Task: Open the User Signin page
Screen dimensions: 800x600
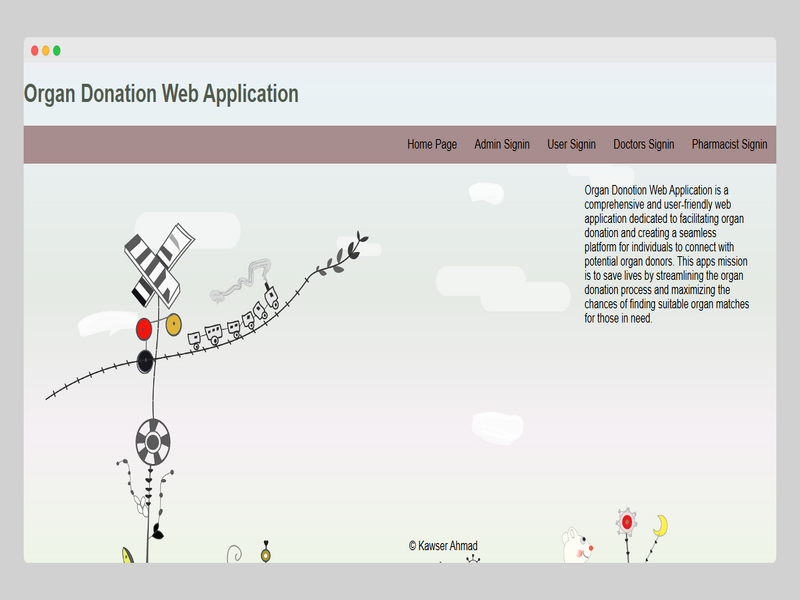Action: [x=571, y=144]
